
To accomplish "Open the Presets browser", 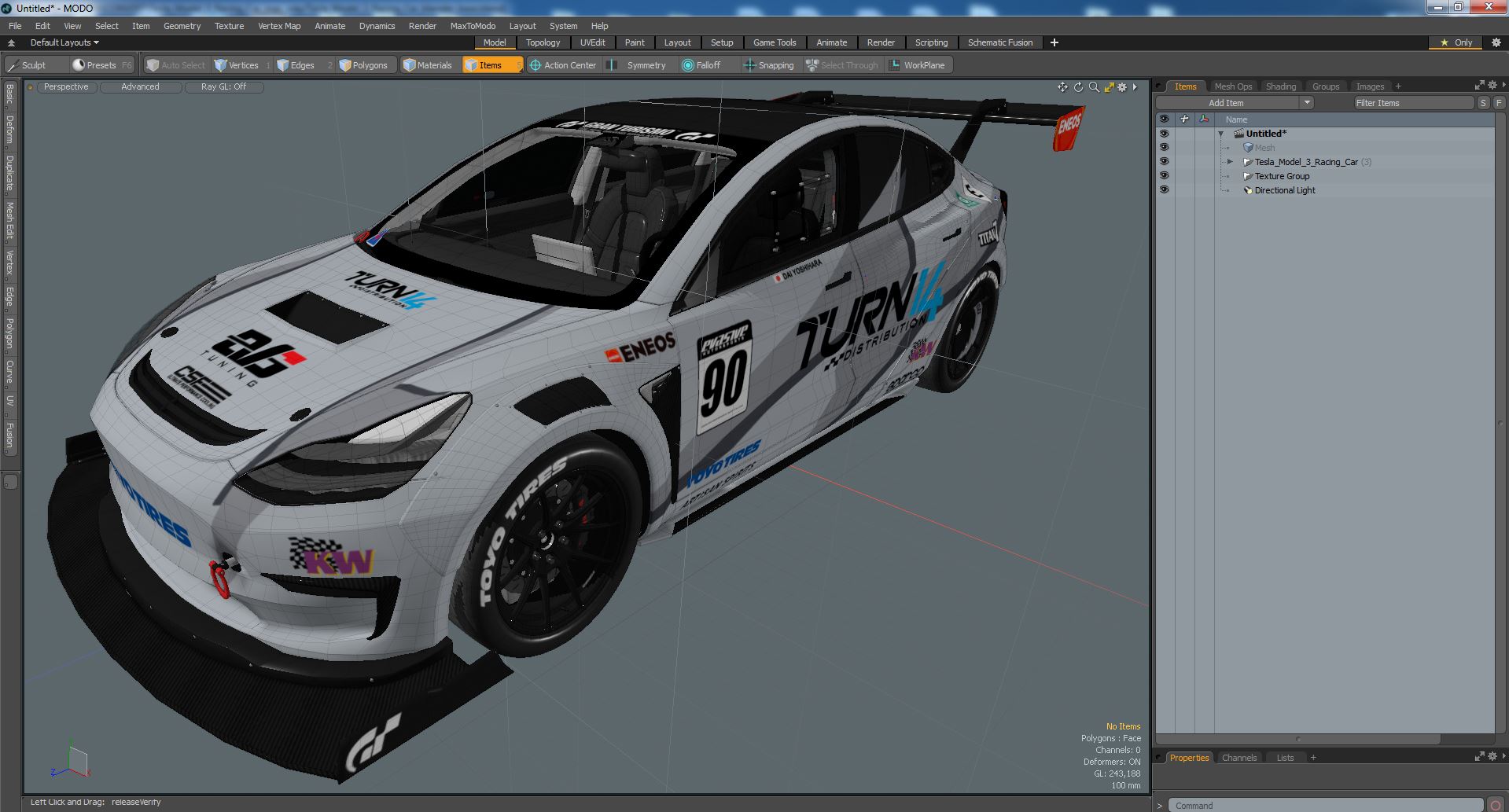I will click(101, 65).
